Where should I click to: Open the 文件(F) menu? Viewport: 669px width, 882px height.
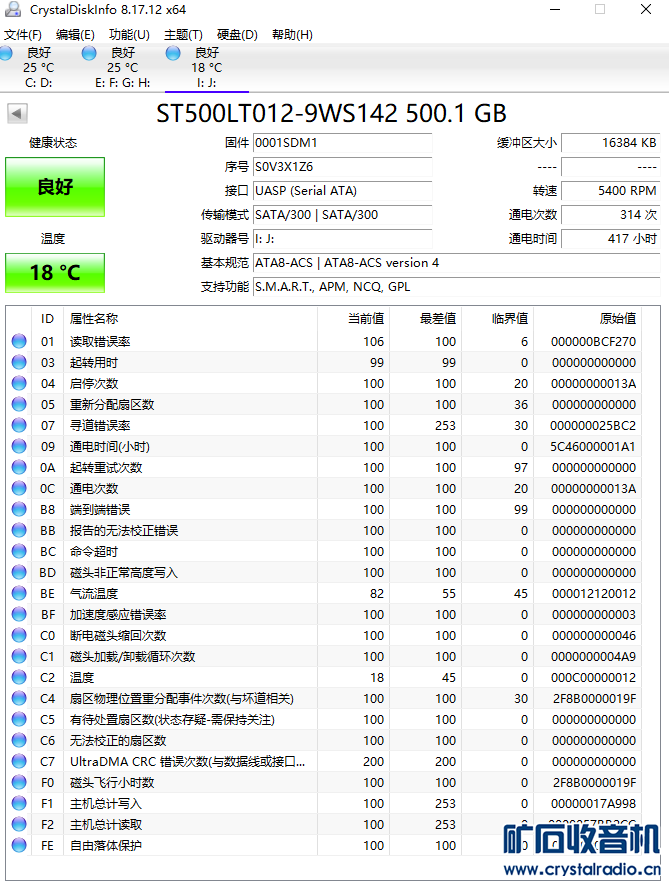pos(23,35)
